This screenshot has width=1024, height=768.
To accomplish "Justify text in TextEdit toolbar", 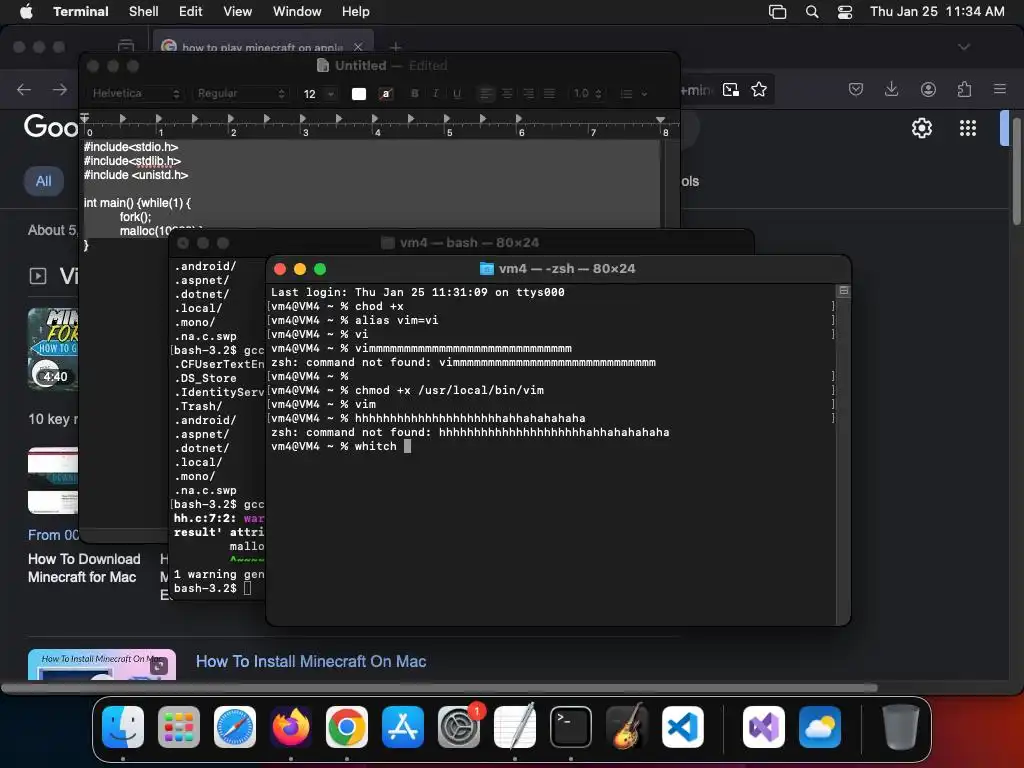I will pos(550,94).
